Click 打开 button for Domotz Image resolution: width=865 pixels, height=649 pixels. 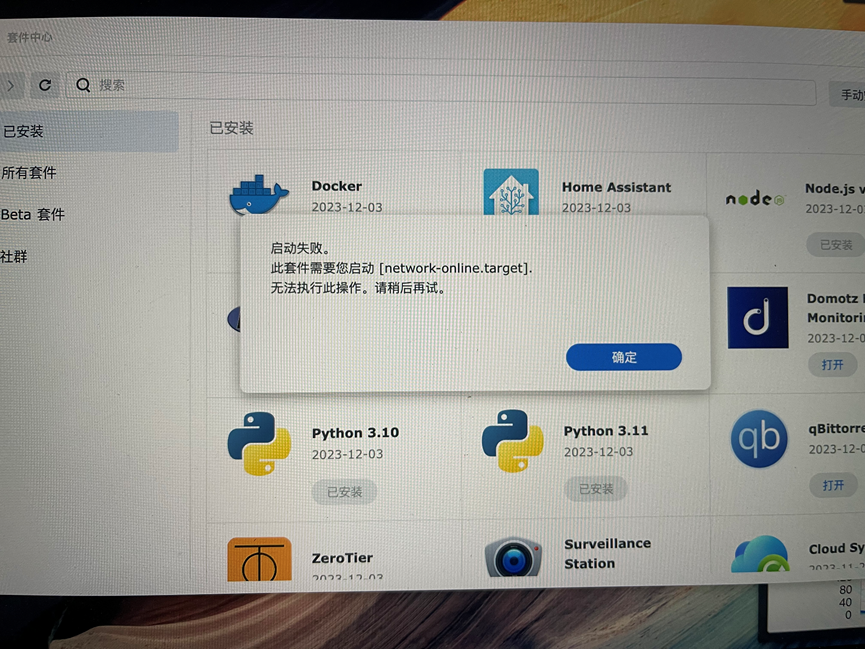(x=833, y=365)
